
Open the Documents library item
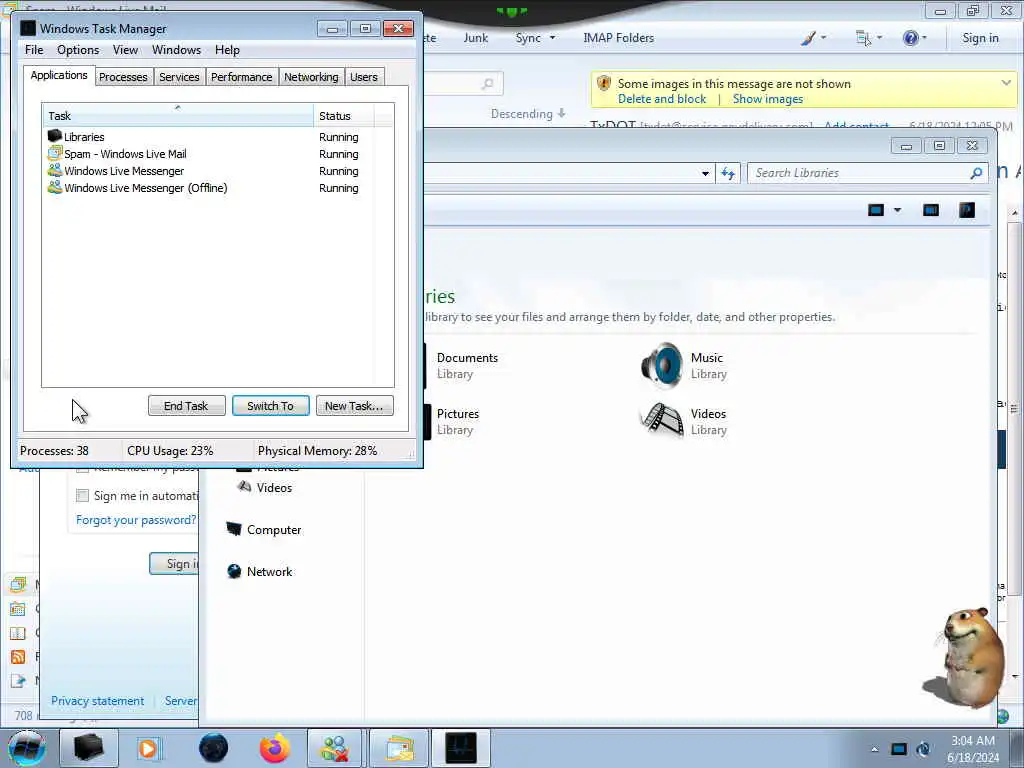[467, 365]
